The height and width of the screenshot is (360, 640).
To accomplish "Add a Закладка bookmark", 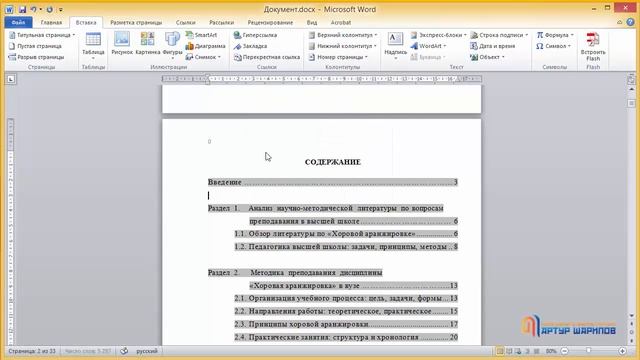I will tap(250, 46).
